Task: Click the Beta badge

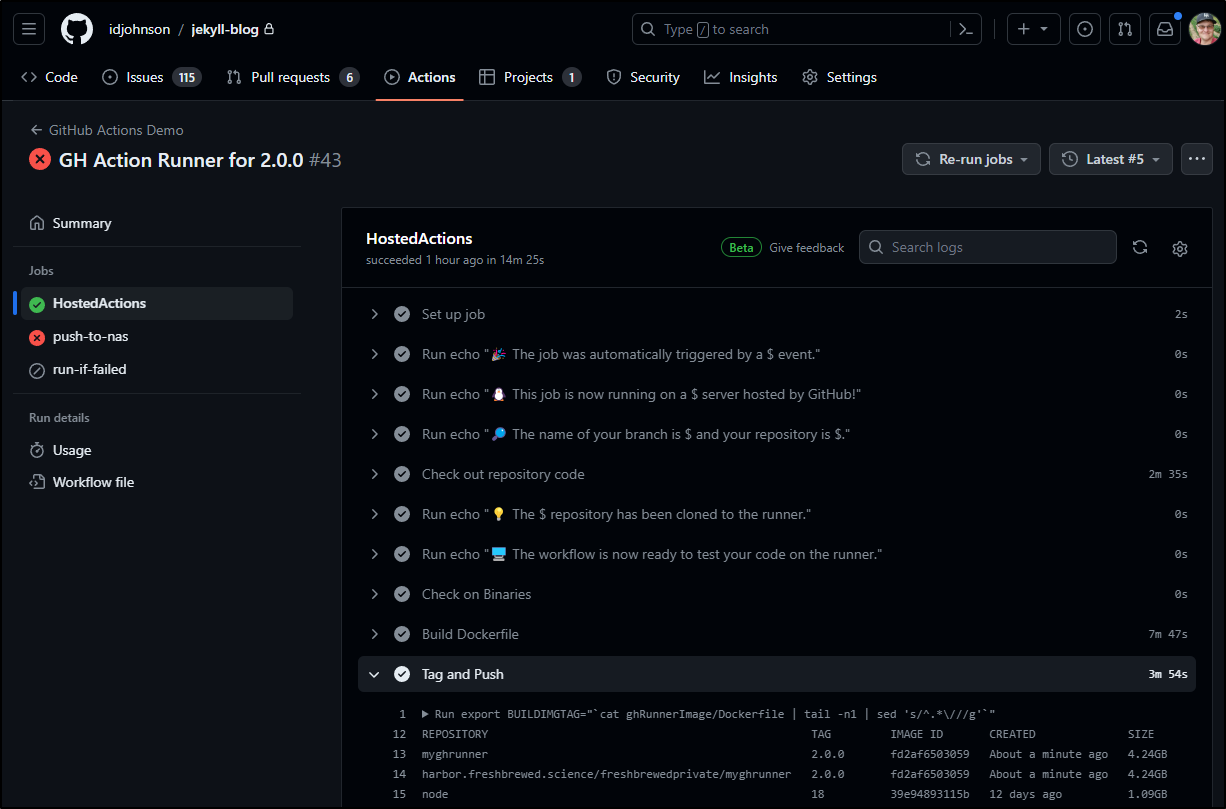Action: pos(741,248)
